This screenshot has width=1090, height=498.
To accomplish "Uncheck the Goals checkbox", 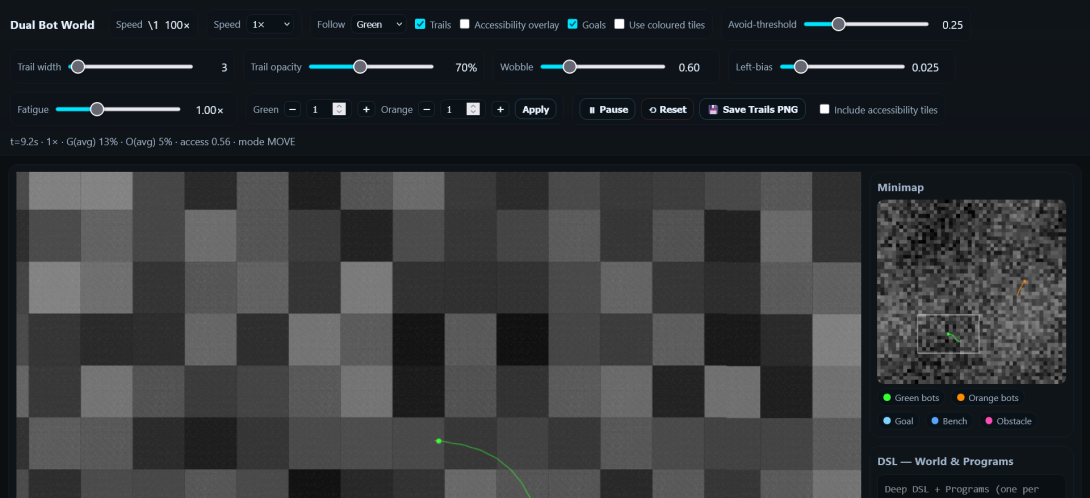I will point(573,24).
